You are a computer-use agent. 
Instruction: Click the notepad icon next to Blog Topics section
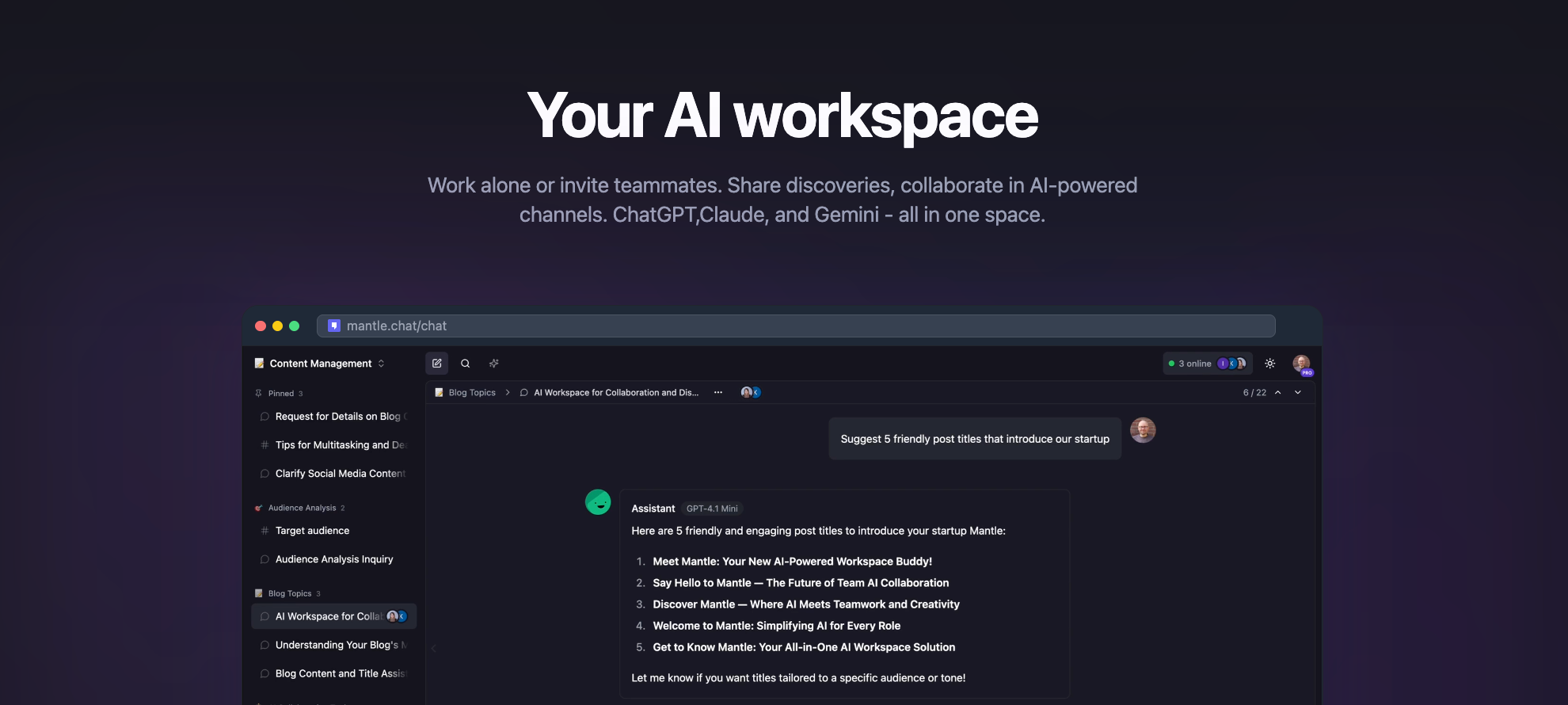point(259,593)
